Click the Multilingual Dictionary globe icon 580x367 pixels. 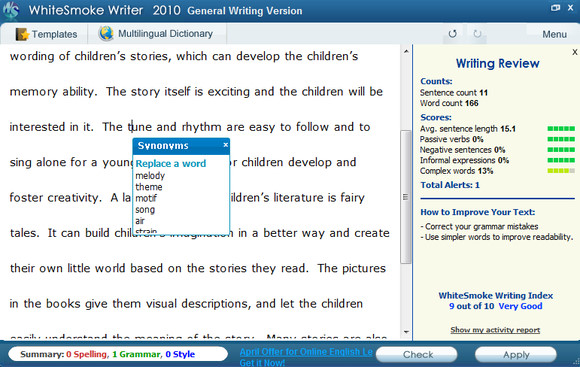(x=106, y=33)
